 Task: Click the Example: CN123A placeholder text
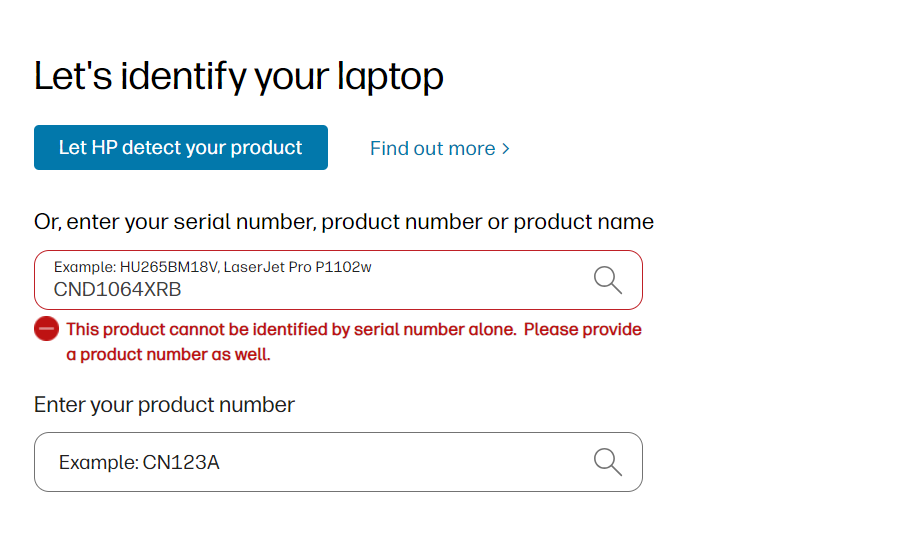click(x=139, y=463)
